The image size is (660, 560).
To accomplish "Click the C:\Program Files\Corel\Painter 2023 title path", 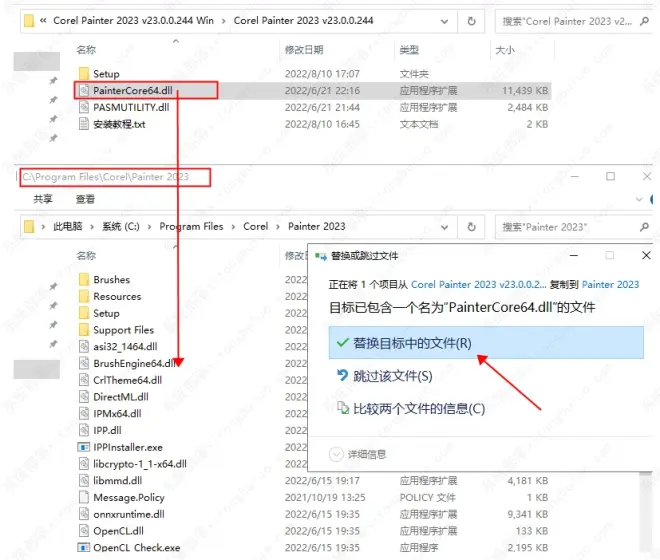I will (x=106, y=177).
